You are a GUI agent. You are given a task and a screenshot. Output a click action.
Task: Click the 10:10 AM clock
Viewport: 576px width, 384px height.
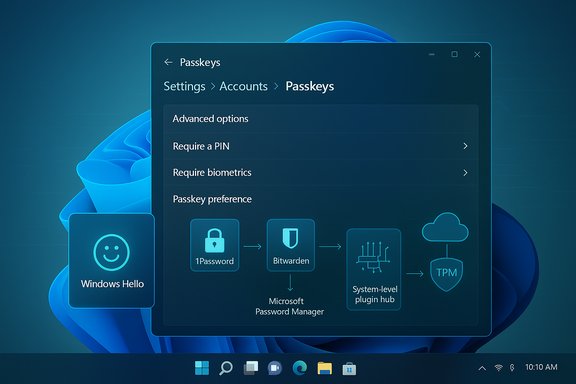click(x=541, y=367)
